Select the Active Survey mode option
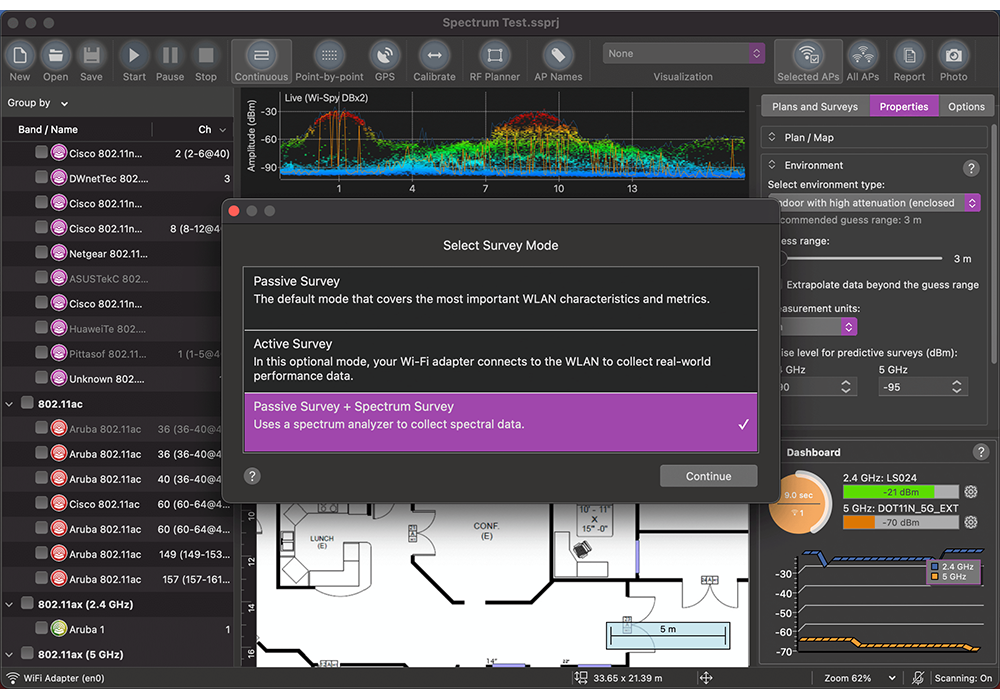This screenshot has height=700, width=1000. click(x=501, y=361)
